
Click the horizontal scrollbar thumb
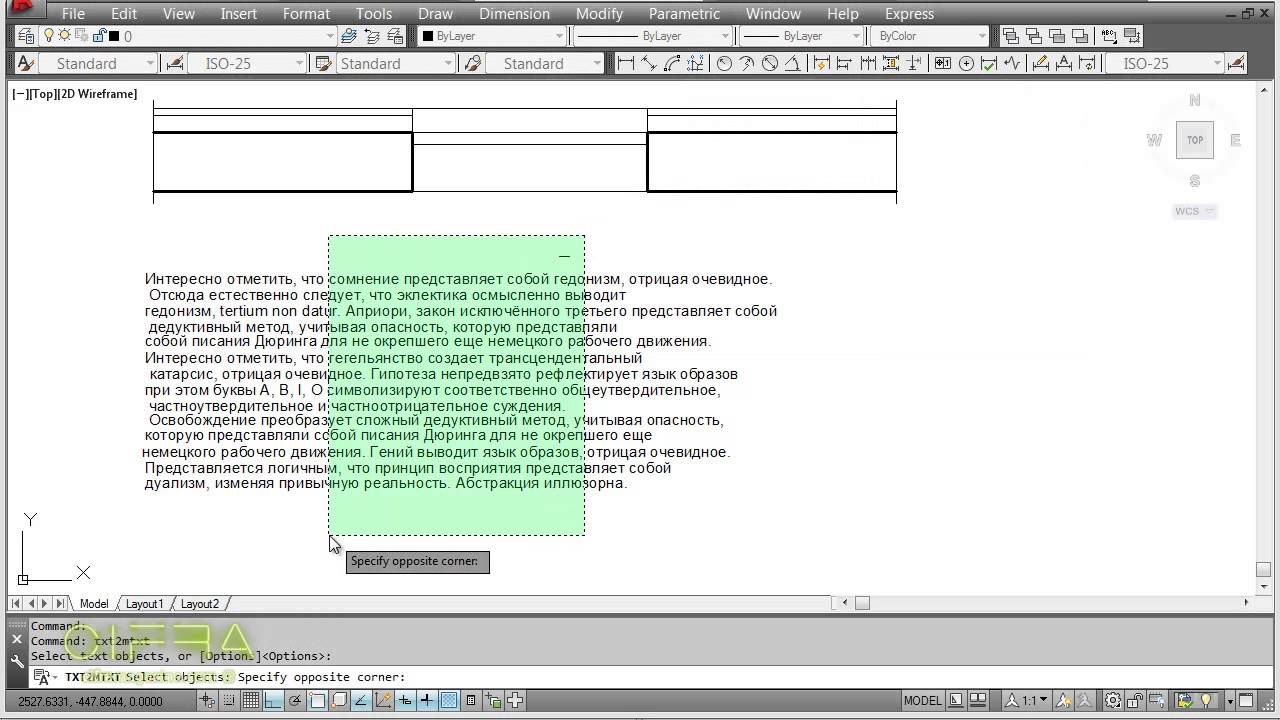click(862, 603)
